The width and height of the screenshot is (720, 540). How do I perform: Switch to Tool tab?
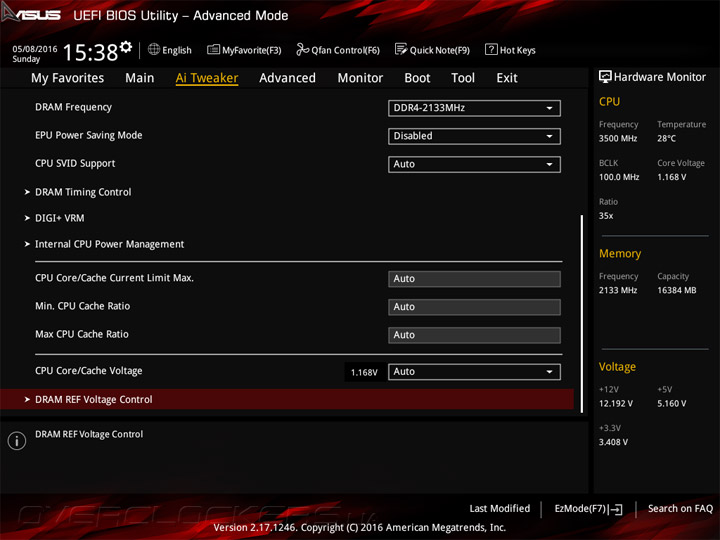click(x=463, y=78)
